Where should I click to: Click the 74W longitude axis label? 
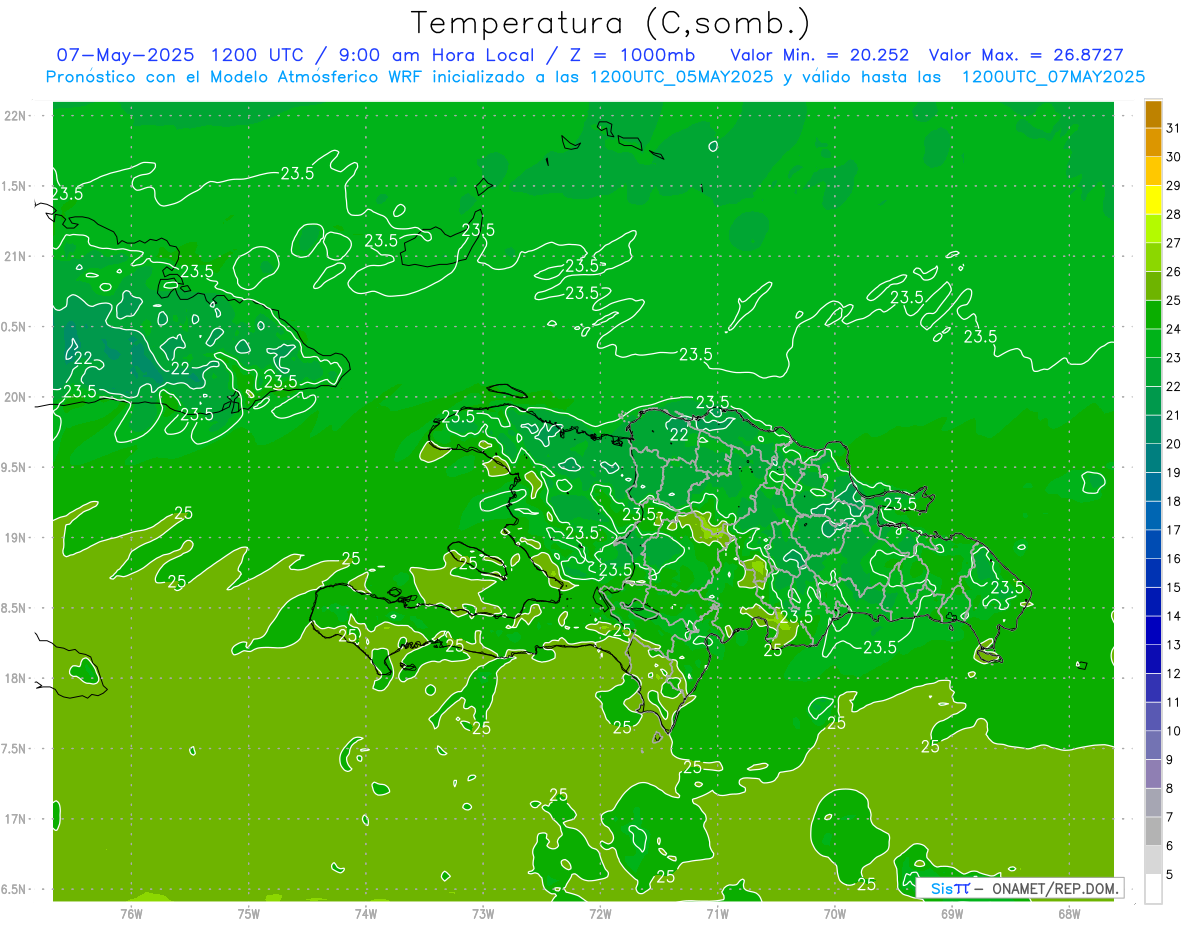pyautogui.click(x=366, y=914)
